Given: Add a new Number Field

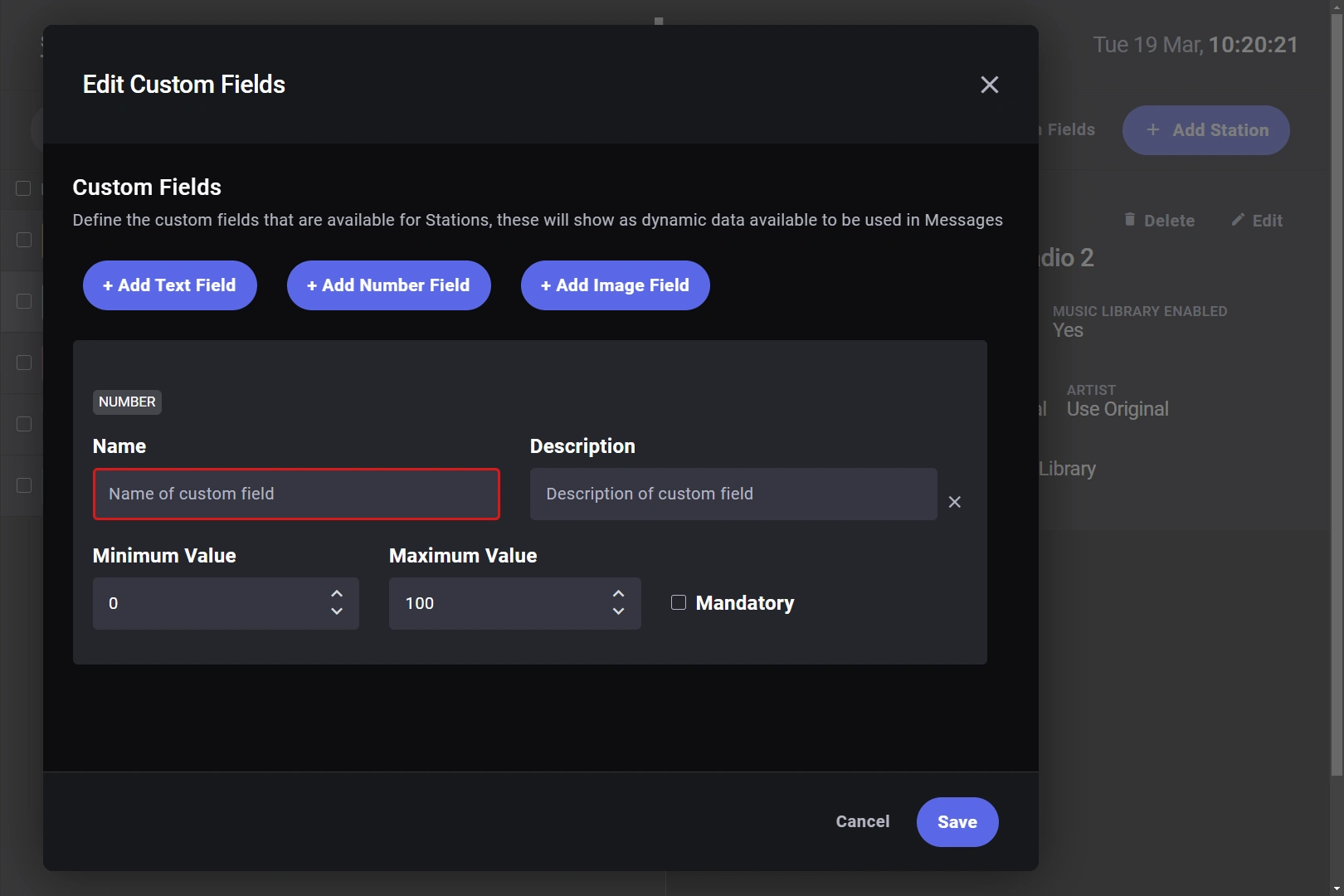Looking at the screenshot, I should 389,285.
